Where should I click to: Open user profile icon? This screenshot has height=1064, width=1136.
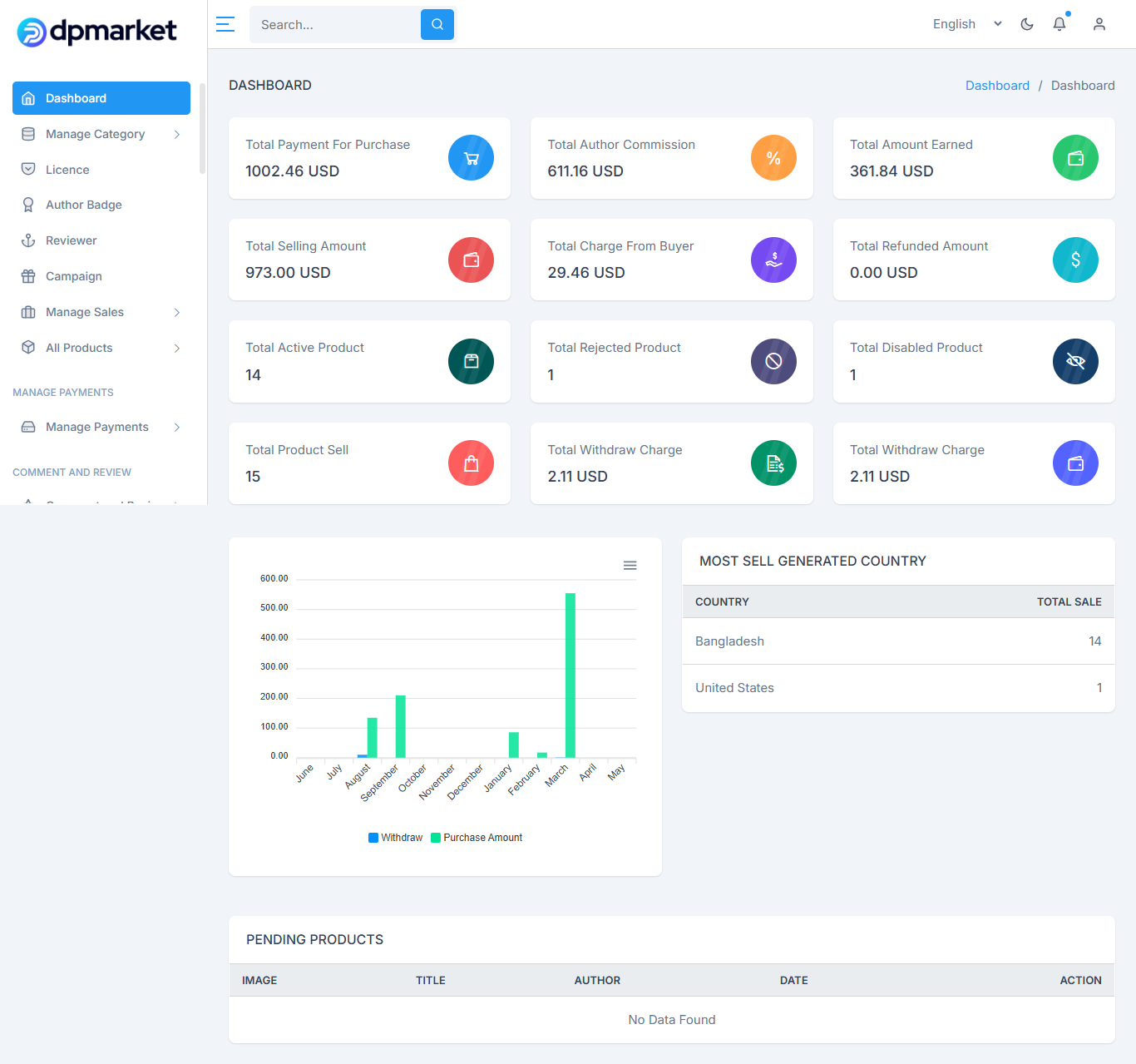(1099, 24)
